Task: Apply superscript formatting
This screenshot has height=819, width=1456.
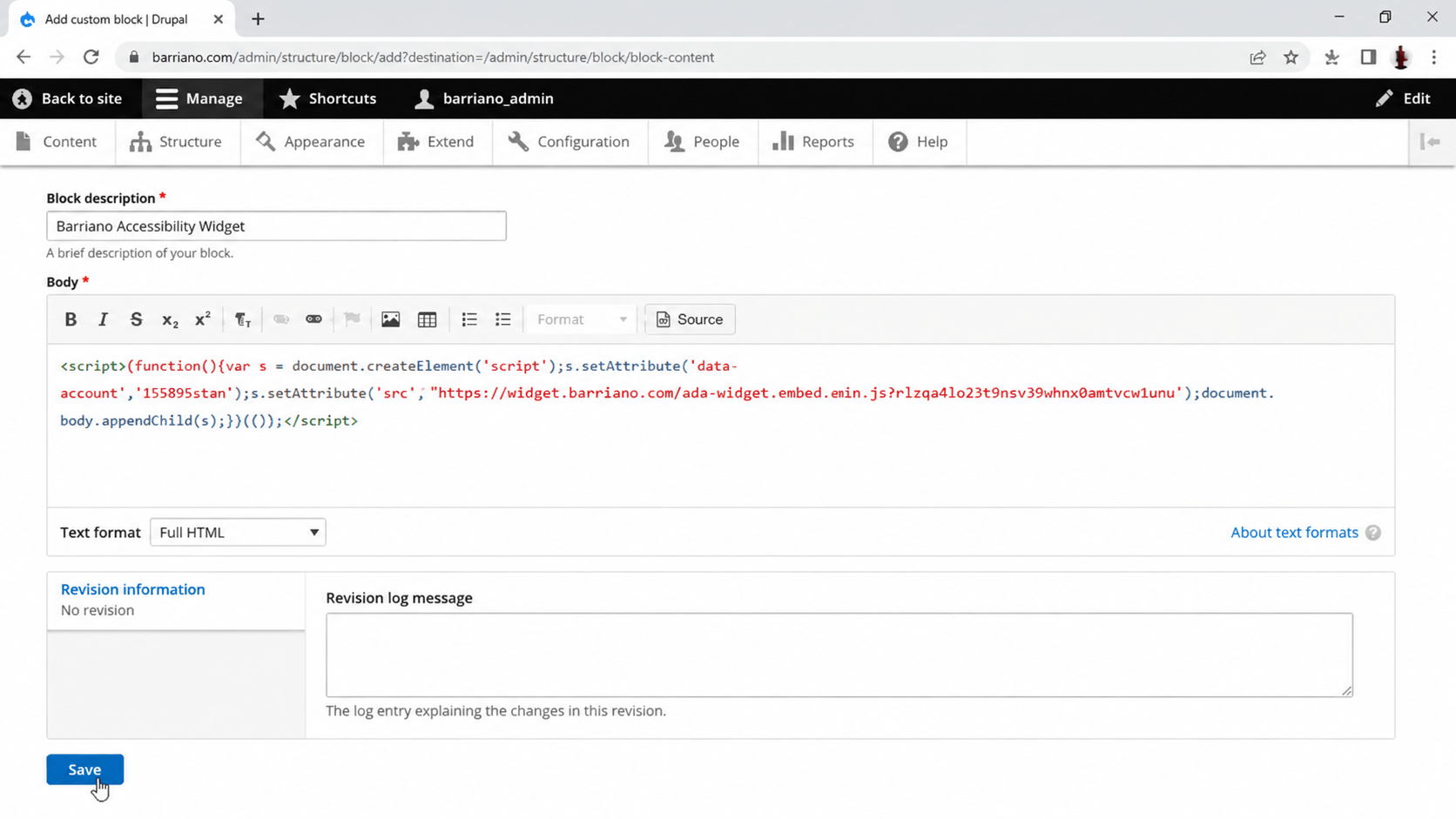Action: [x=202, y=319]
